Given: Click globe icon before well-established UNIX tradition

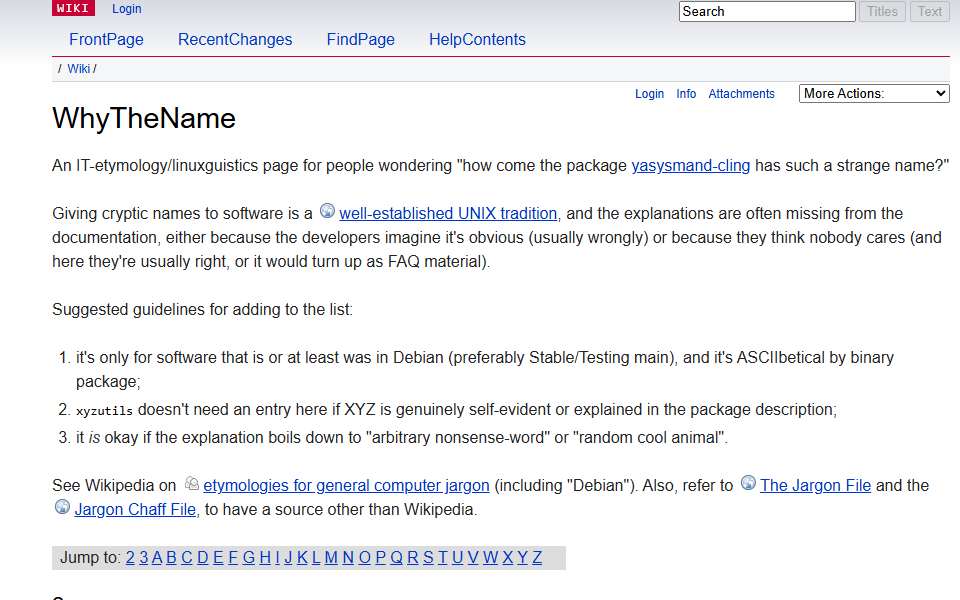Looking at the screenshot, I should (328, 211).
